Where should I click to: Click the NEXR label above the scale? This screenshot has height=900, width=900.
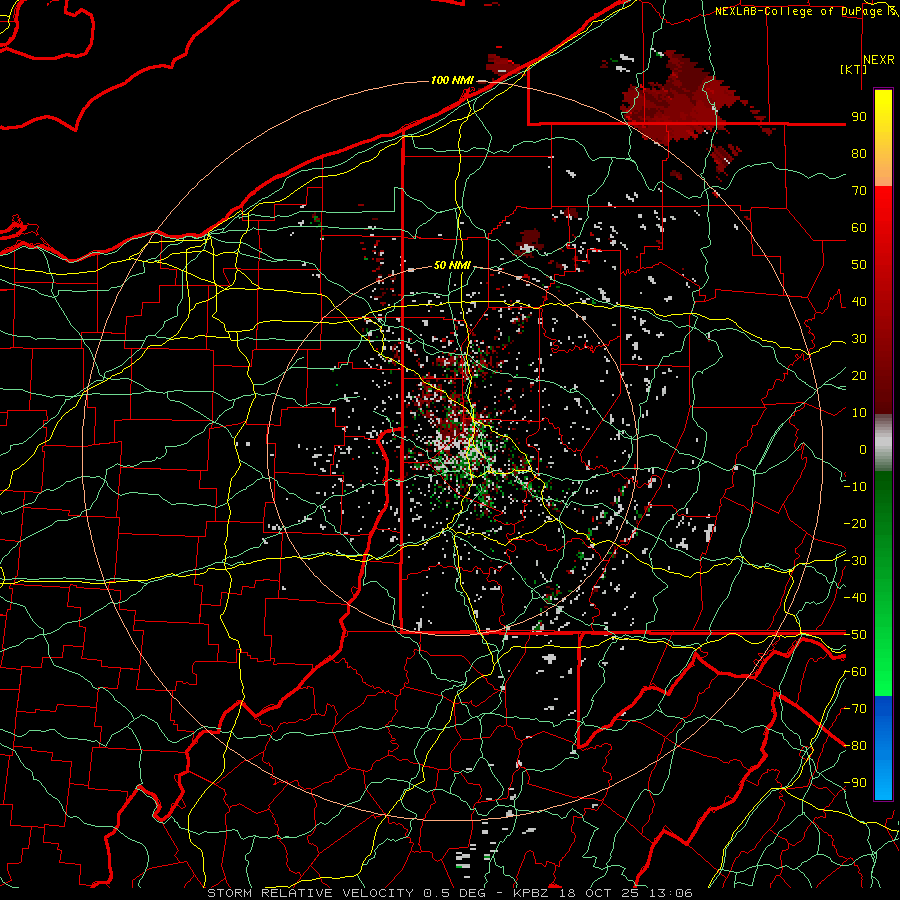878,60
